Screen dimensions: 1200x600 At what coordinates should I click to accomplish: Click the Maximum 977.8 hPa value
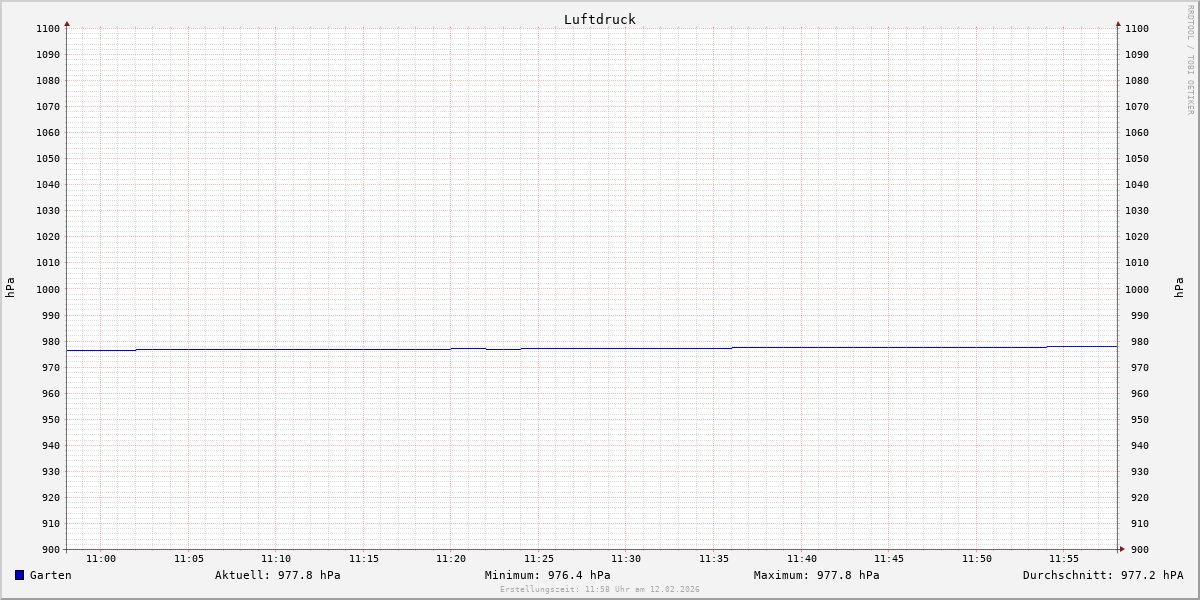point(816,575)
